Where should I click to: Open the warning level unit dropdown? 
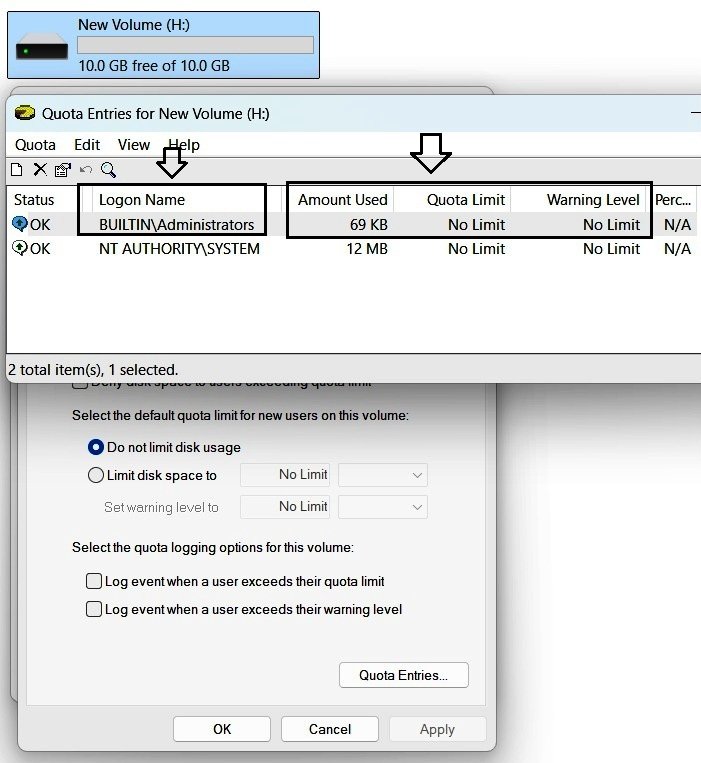tap(383, 507)
